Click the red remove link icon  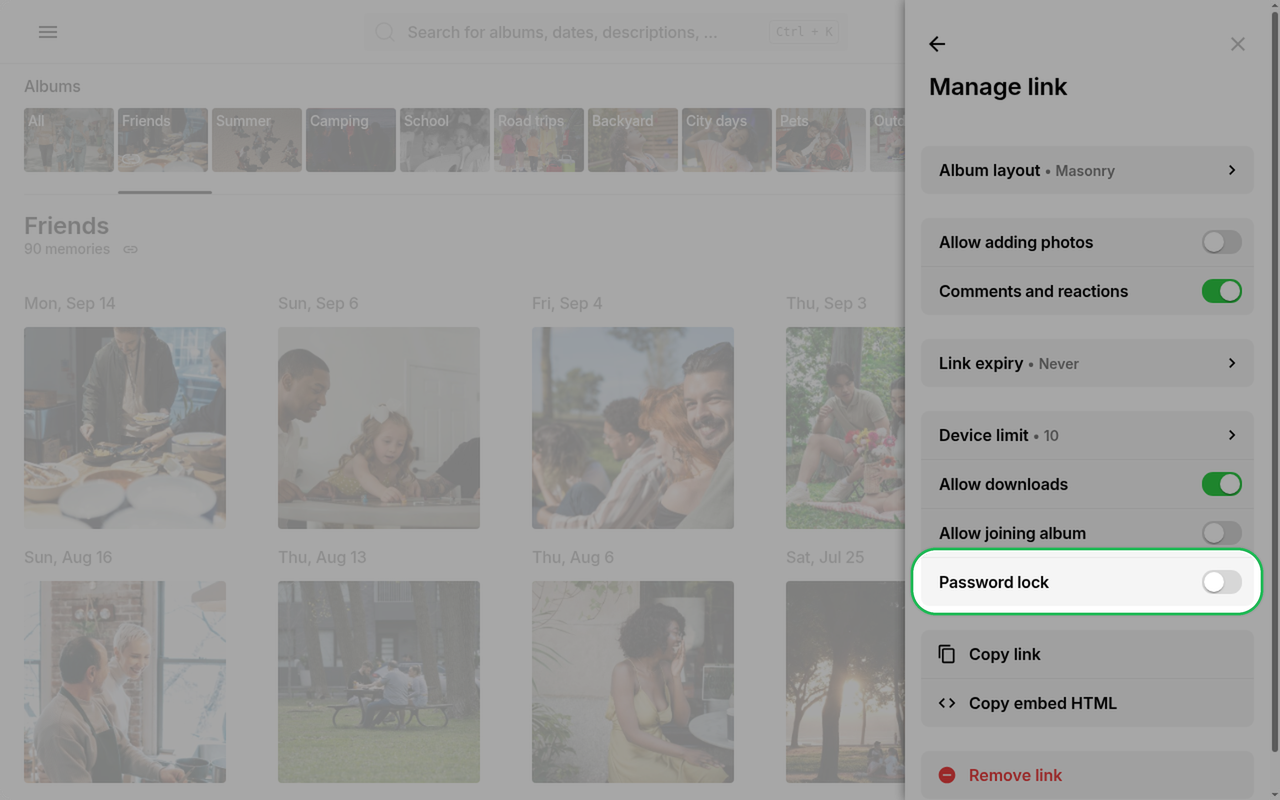(x=947, y=775)
